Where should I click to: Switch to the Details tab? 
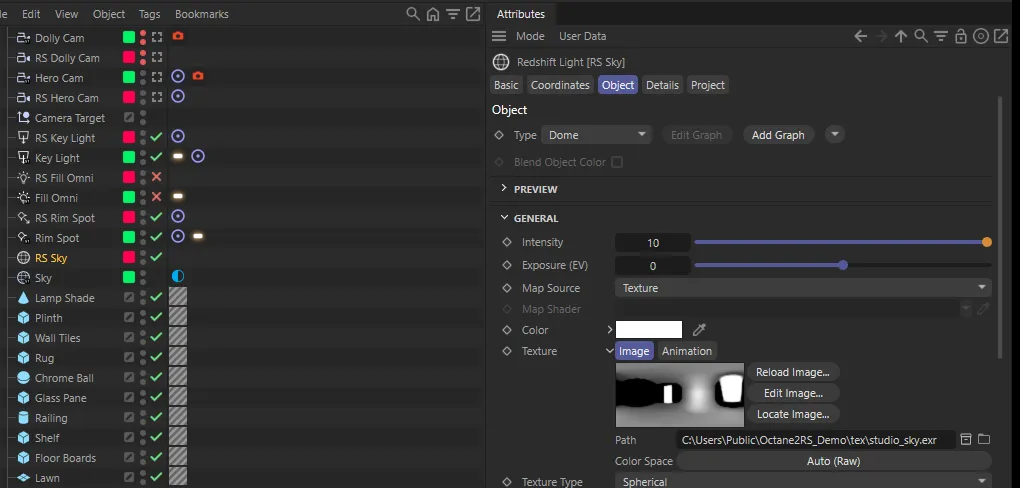[662, 85]
